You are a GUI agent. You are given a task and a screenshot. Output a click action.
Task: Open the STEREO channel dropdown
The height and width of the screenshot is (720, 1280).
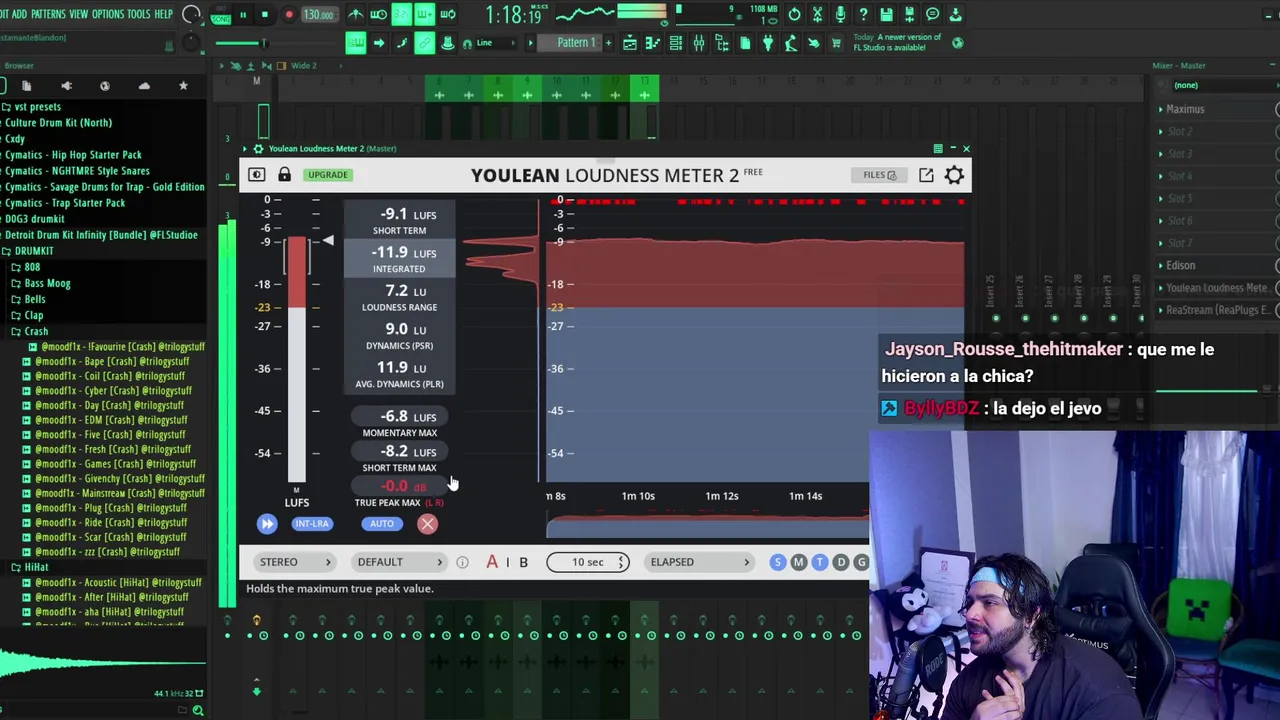point(294,562)
